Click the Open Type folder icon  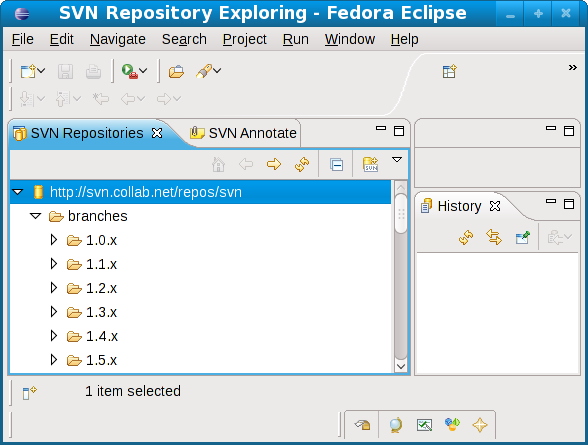pos(176,71)
